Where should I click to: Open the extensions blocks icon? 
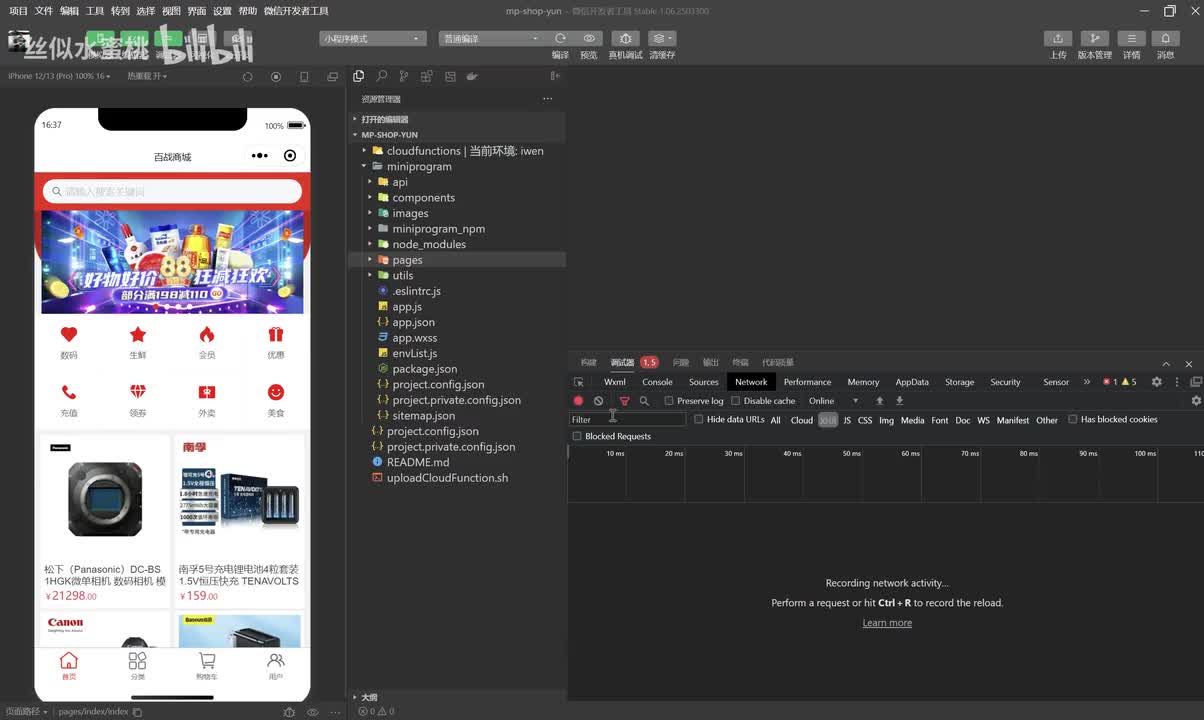pyautogui.click(x=427, y=76)
